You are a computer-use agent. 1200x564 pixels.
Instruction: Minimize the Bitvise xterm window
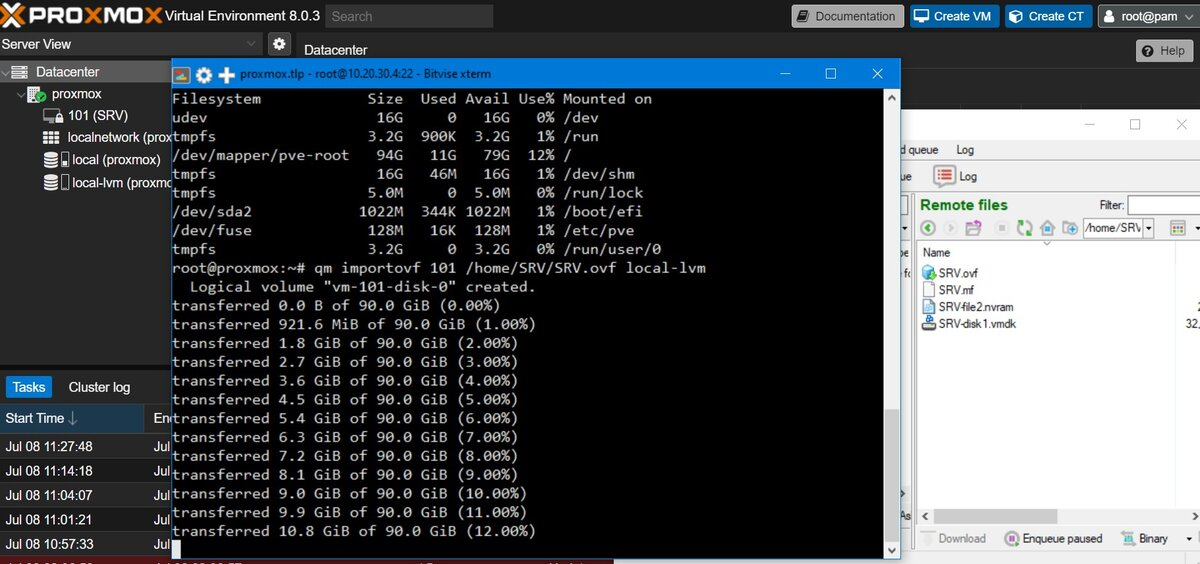click(x=785, y=74)
